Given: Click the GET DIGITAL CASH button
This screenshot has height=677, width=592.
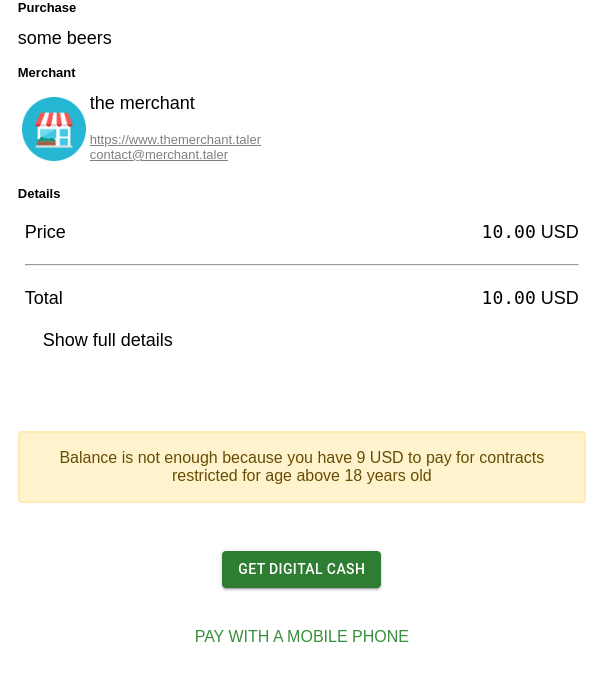Looking at the screenshot, I should click(301, 569).
